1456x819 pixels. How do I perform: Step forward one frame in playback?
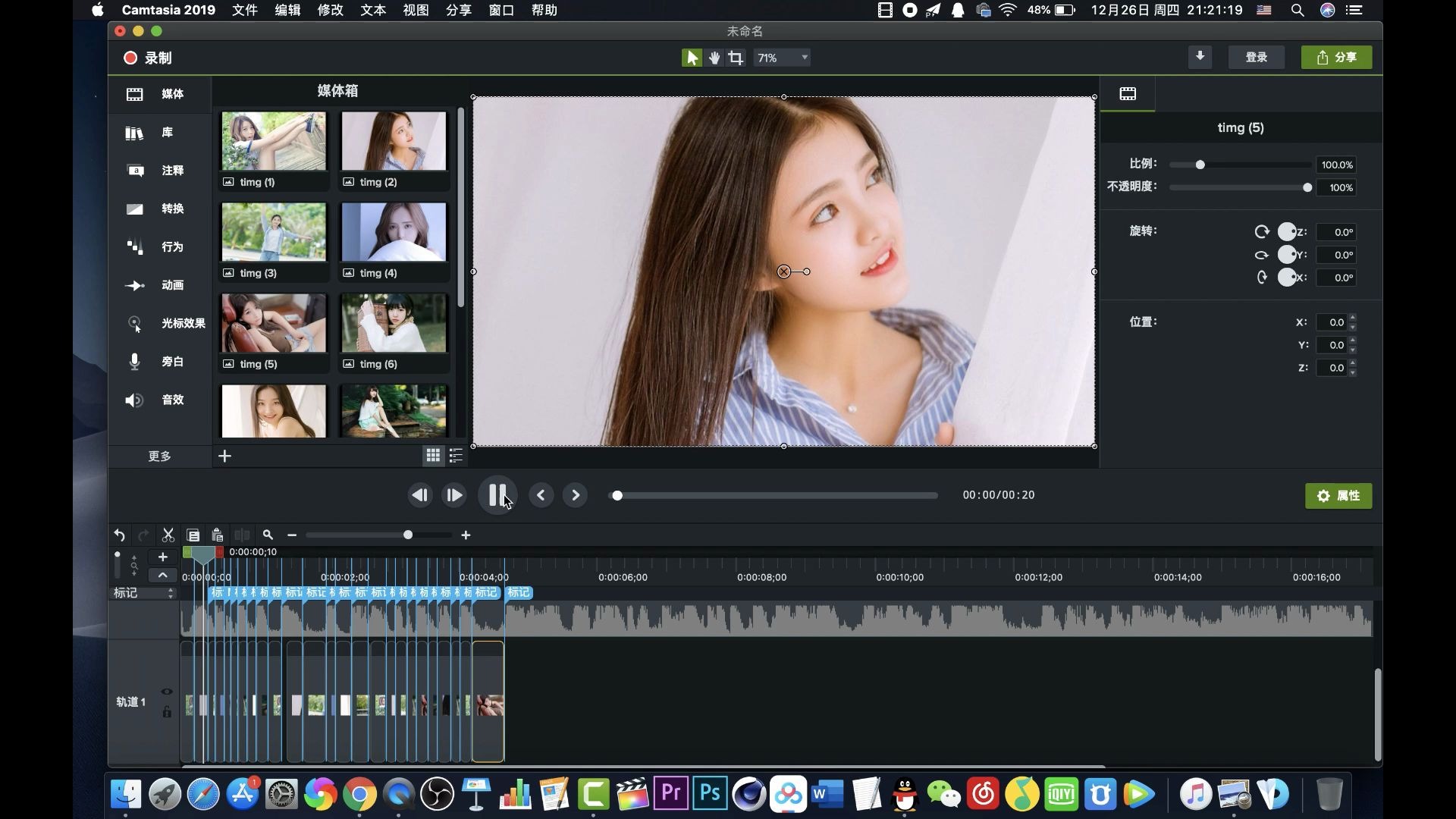click(454, 495)
